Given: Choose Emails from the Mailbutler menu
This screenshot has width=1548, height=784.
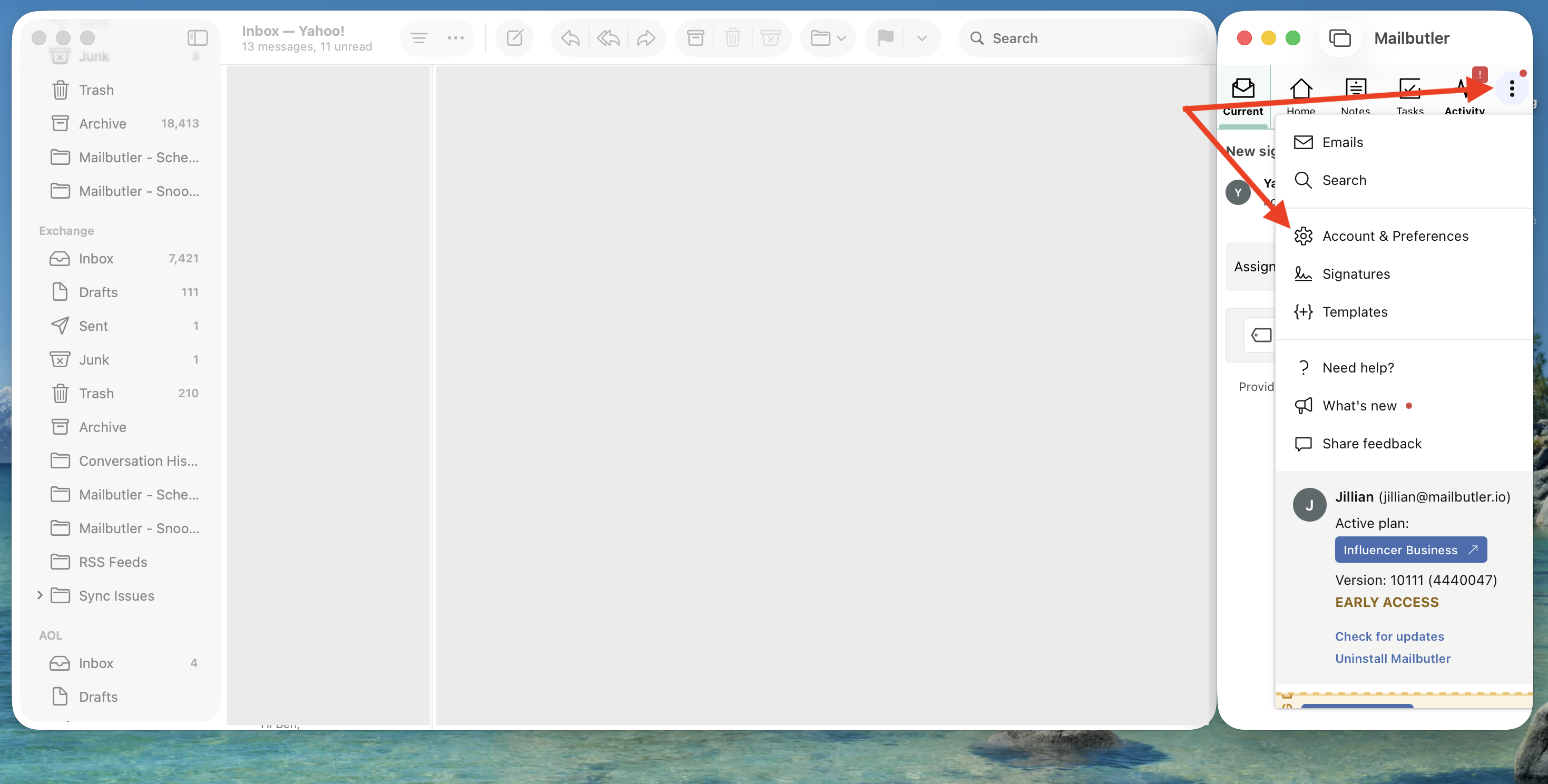Looking at the screenshot, I should (x=1404, y=142).
